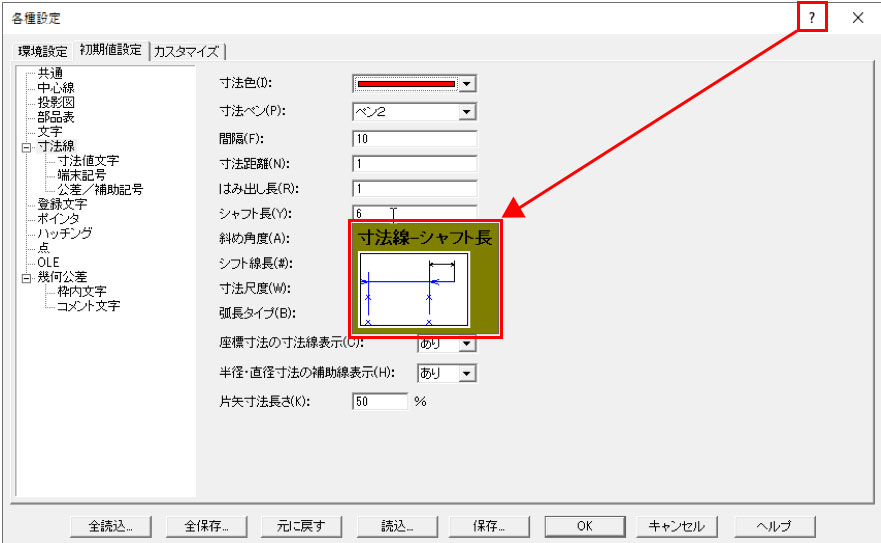Select ハッチング in the tree

tap(65, 233)
